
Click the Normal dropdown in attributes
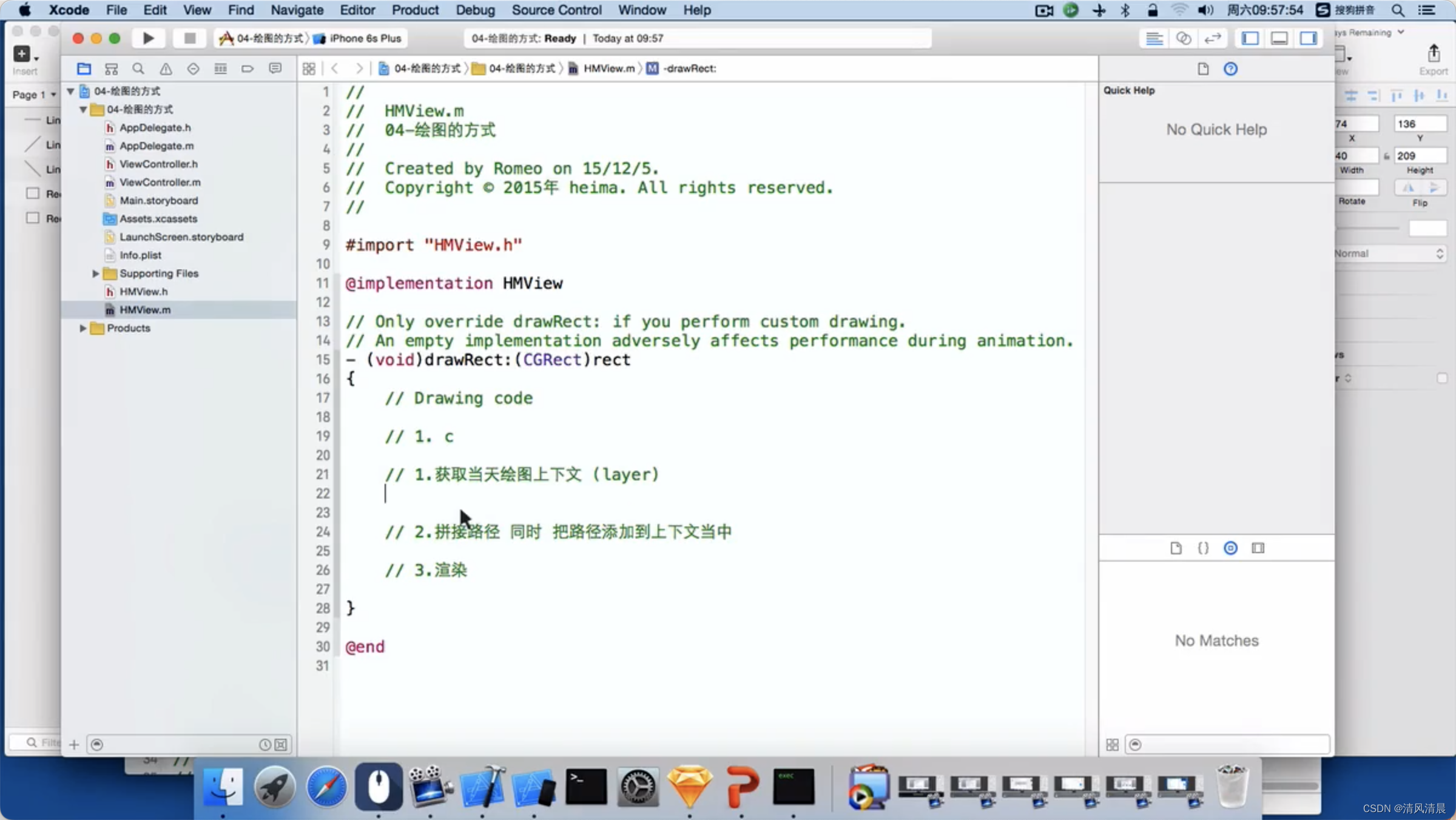1389,253
